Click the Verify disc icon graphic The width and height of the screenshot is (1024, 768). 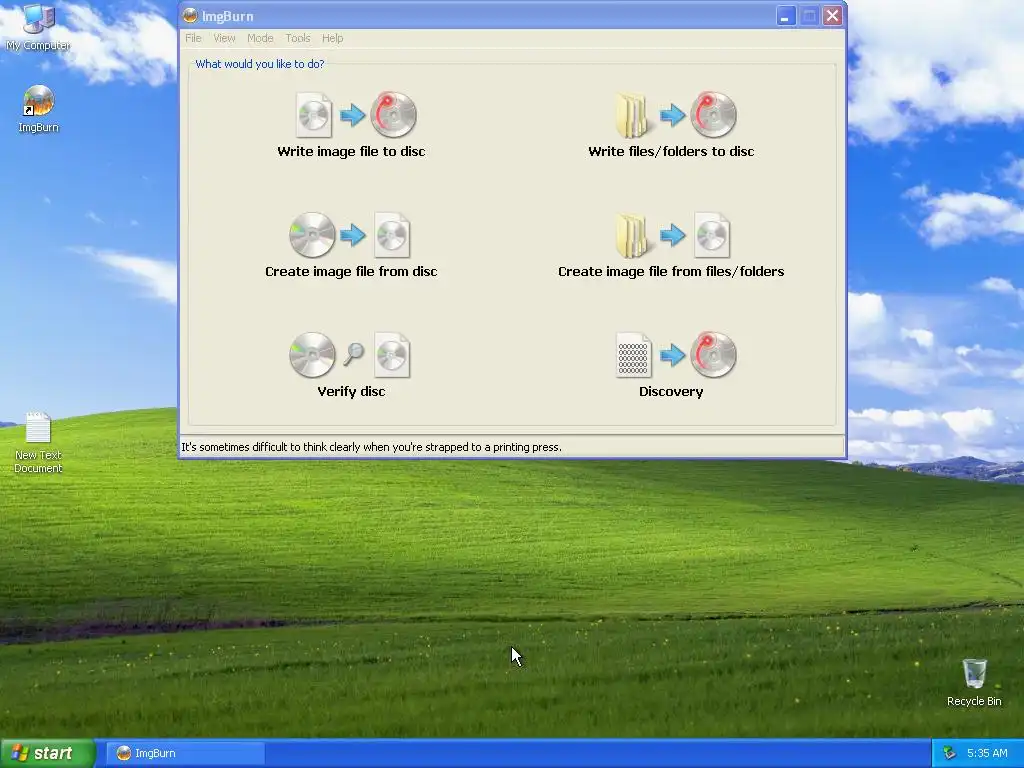(350, 355)
